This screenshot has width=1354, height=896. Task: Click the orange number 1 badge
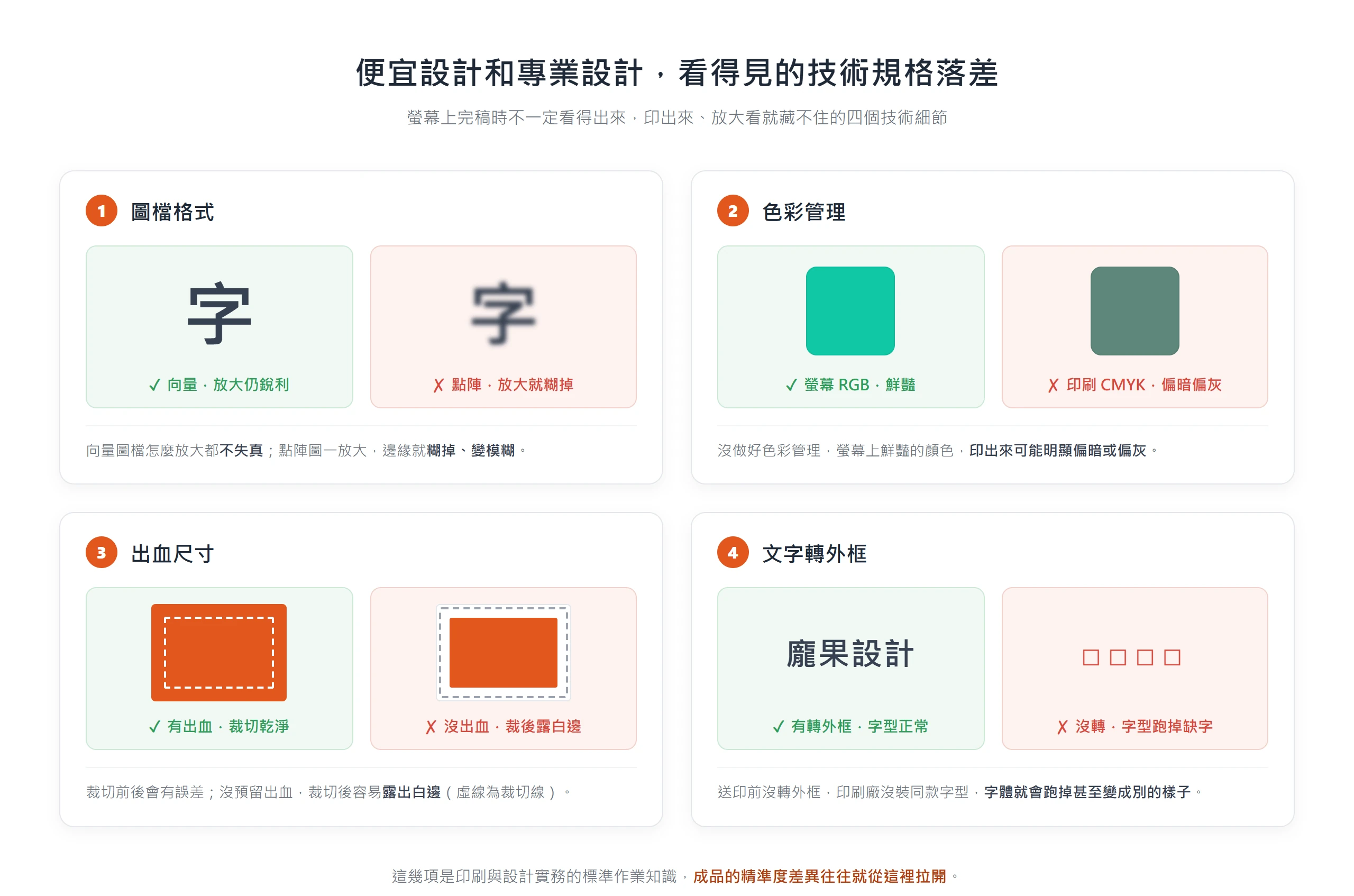pos(102,211)
